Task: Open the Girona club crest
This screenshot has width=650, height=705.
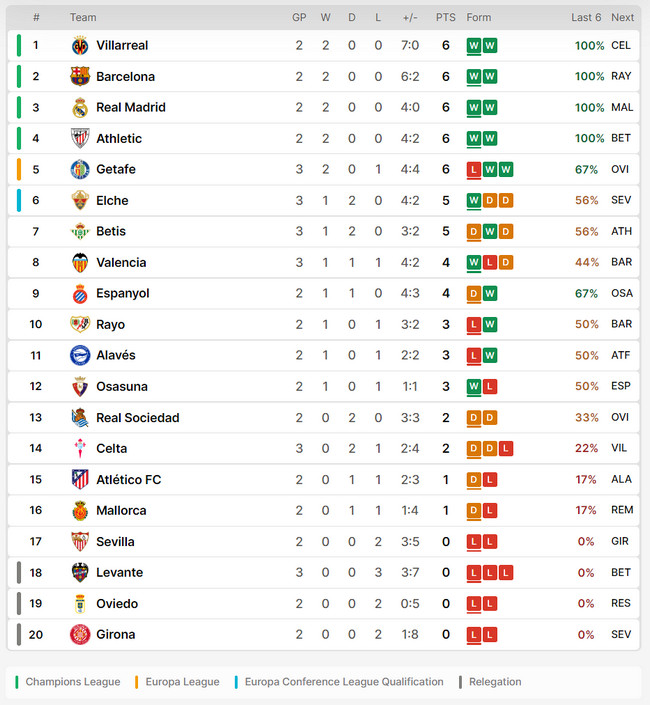Action: click(x=80, y=634)
